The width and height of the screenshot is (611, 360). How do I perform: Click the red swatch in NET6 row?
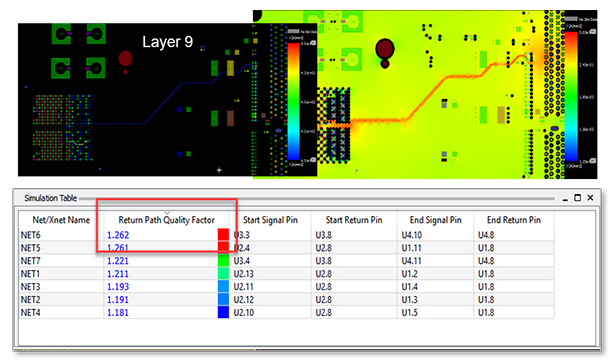pos(223,235)
